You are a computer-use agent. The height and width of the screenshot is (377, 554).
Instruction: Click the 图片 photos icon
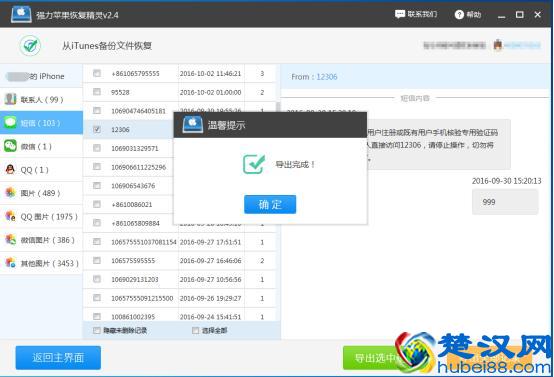10,193
